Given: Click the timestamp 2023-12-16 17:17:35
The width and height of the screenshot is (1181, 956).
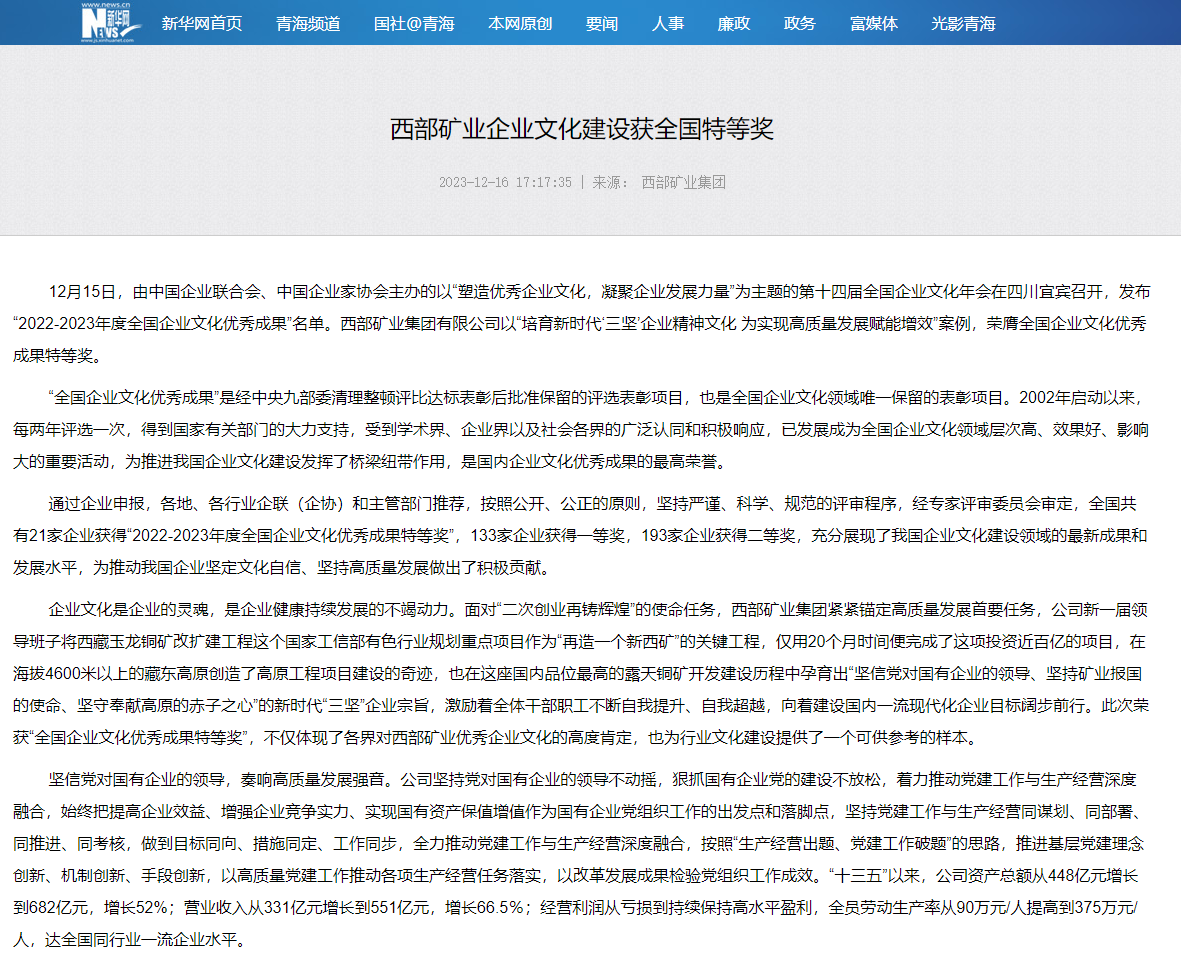Looking at the screenshot, I should [x=505, y=182].
